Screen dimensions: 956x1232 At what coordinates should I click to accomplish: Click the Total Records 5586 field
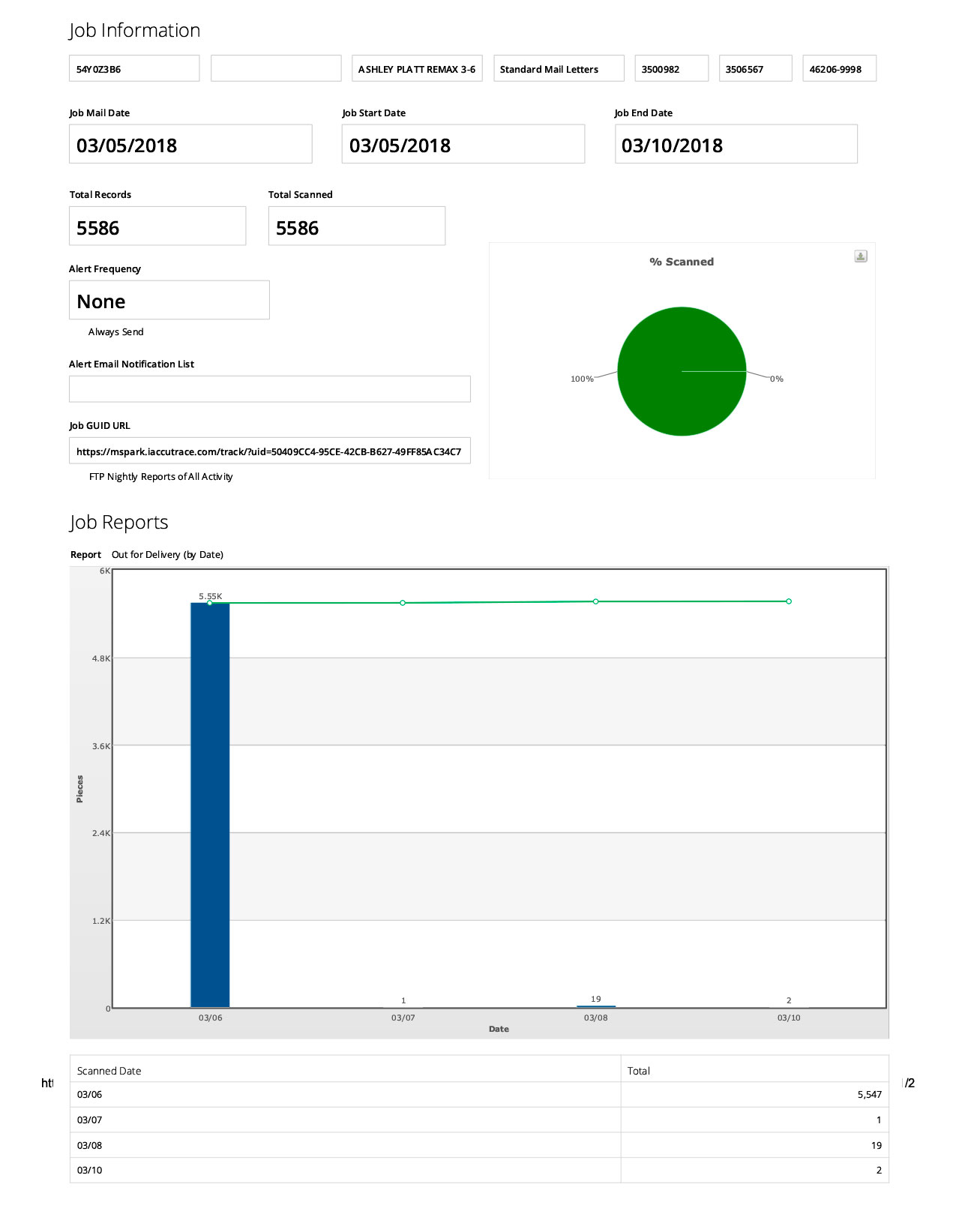coord(157,227)
